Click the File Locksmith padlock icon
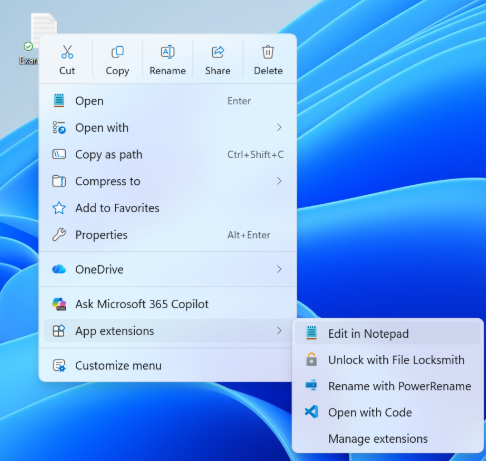486x461 pixels. tap(311, 359)
